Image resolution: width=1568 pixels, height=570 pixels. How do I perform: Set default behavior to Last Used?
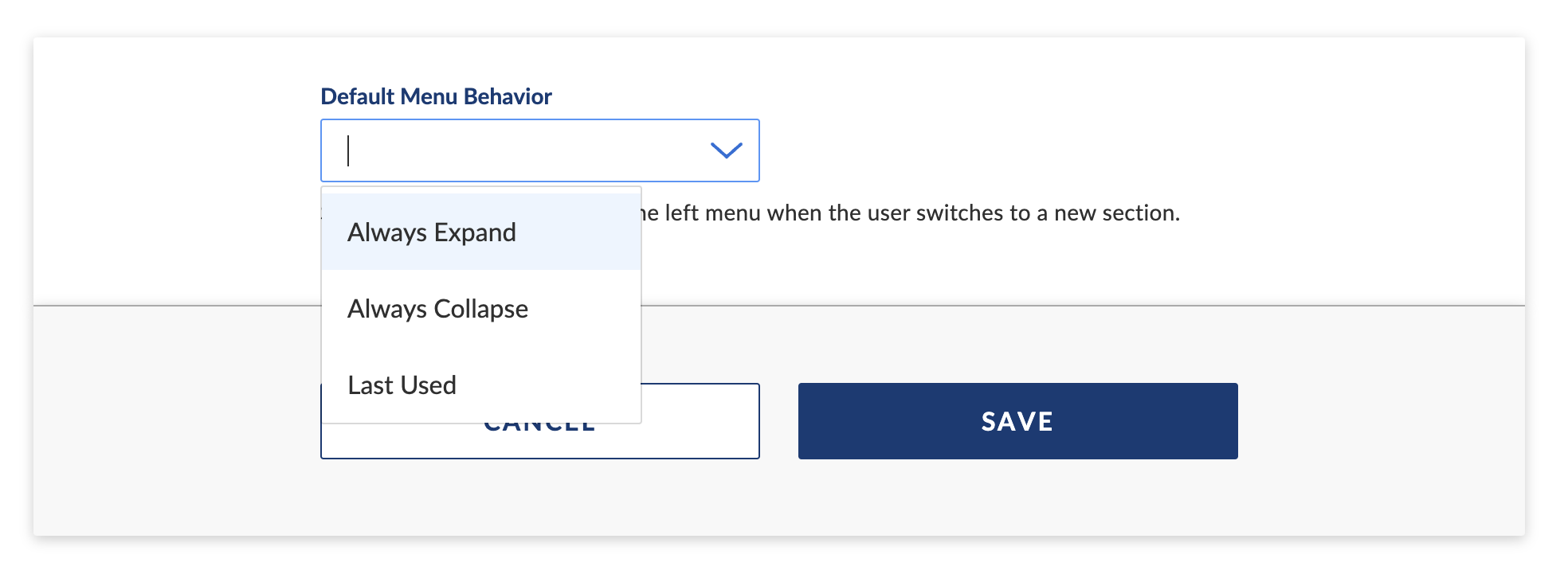pyautogui.click(x=481, y=385)
